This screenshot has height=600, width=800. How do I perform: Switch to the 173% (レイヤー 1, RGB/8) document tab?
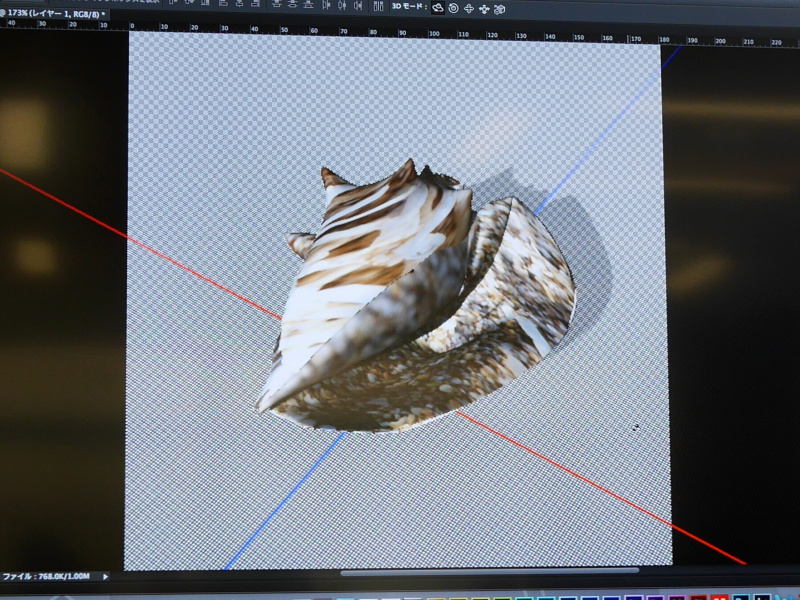point(56,14)
